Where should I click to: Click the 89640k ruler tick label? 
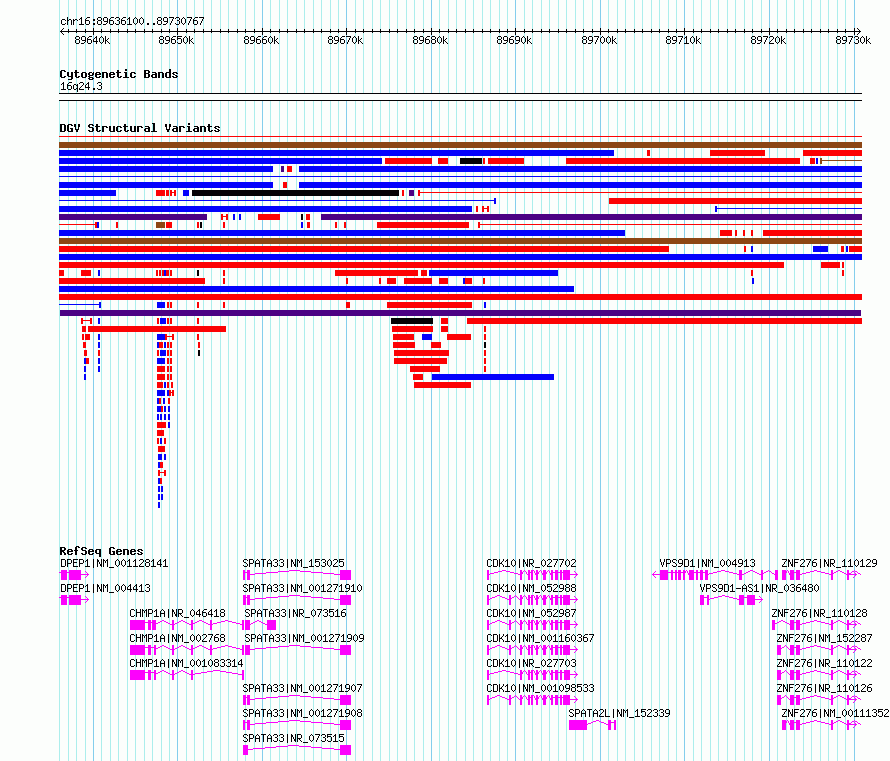point(93,40)
